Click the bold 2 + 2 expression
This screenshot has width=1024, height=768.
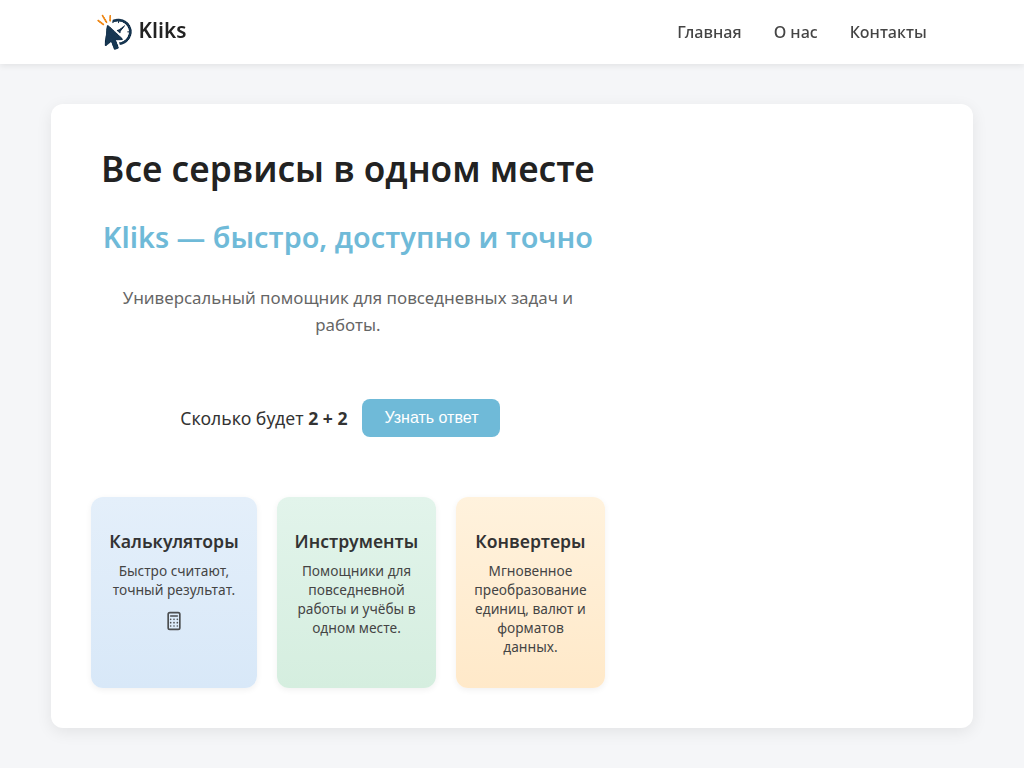click(328, 418)
